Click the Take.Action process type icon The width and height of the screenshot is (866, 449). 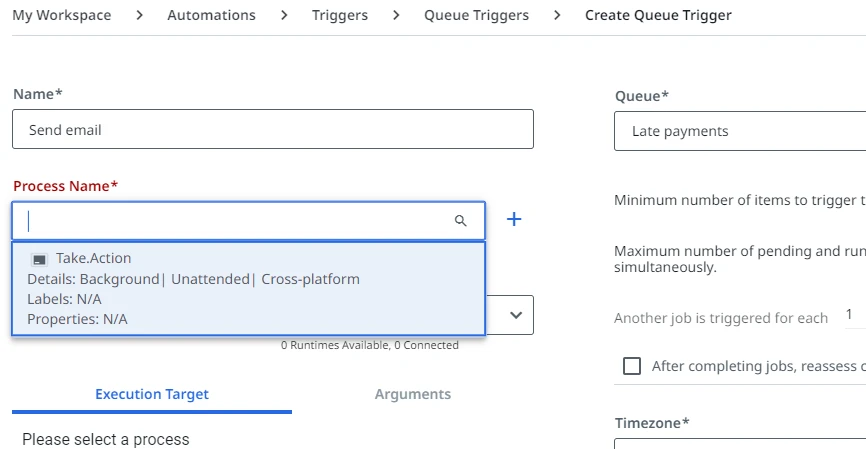point(39,259)
